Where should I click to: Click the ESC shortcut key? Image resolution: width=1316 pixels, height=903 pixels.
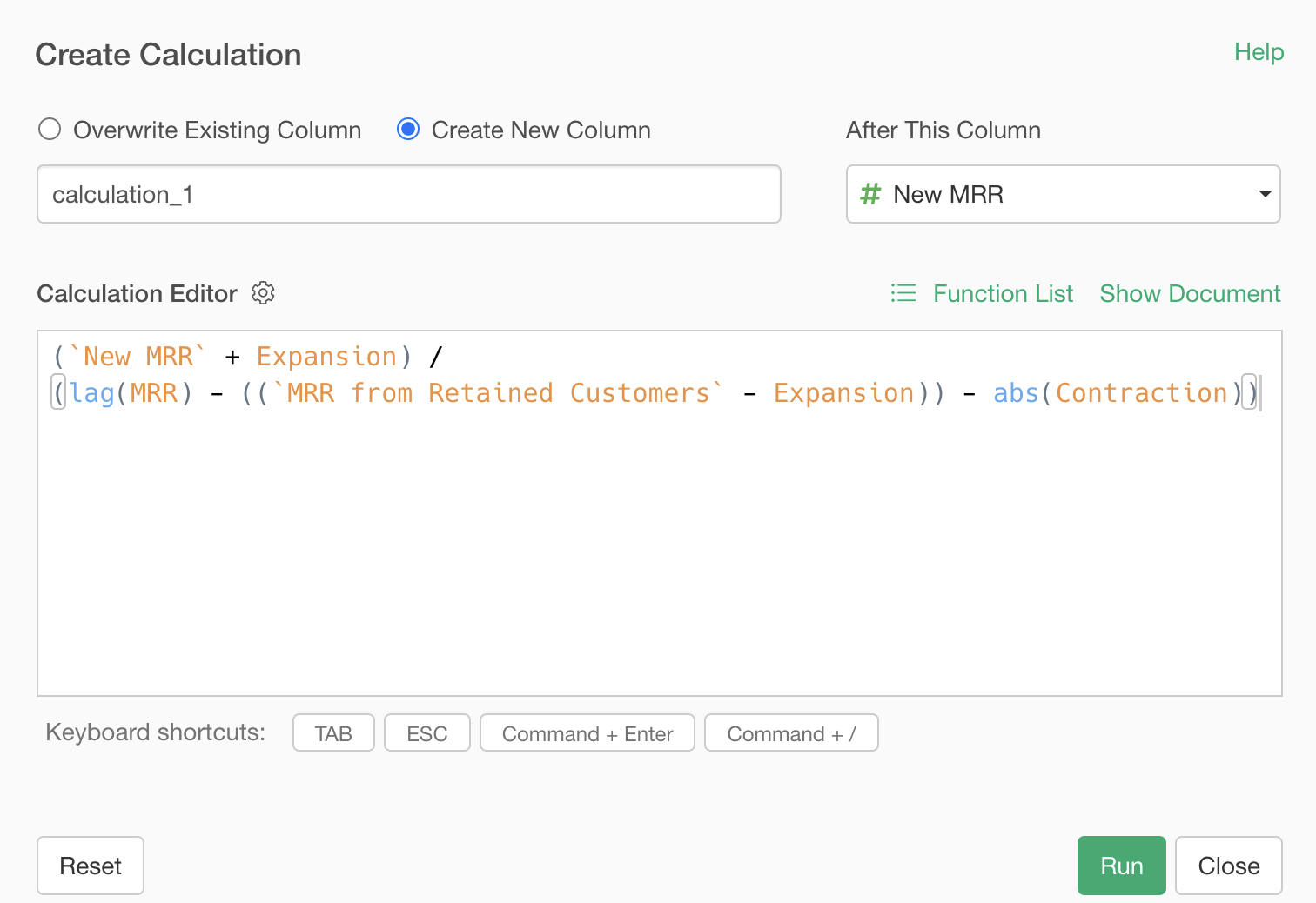click(426, 732)
